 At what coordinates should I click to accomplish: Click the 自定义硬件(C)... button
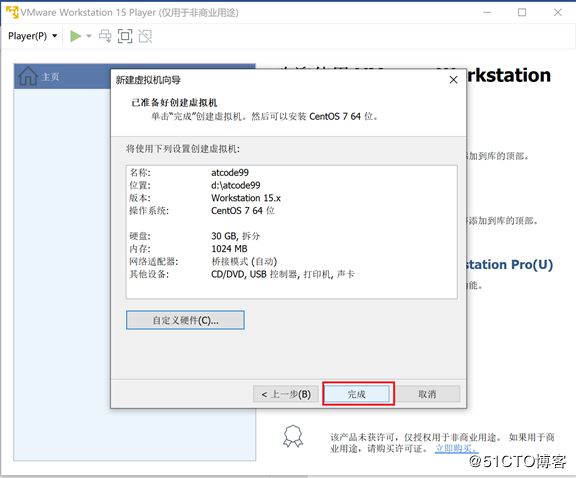(185, 320)
